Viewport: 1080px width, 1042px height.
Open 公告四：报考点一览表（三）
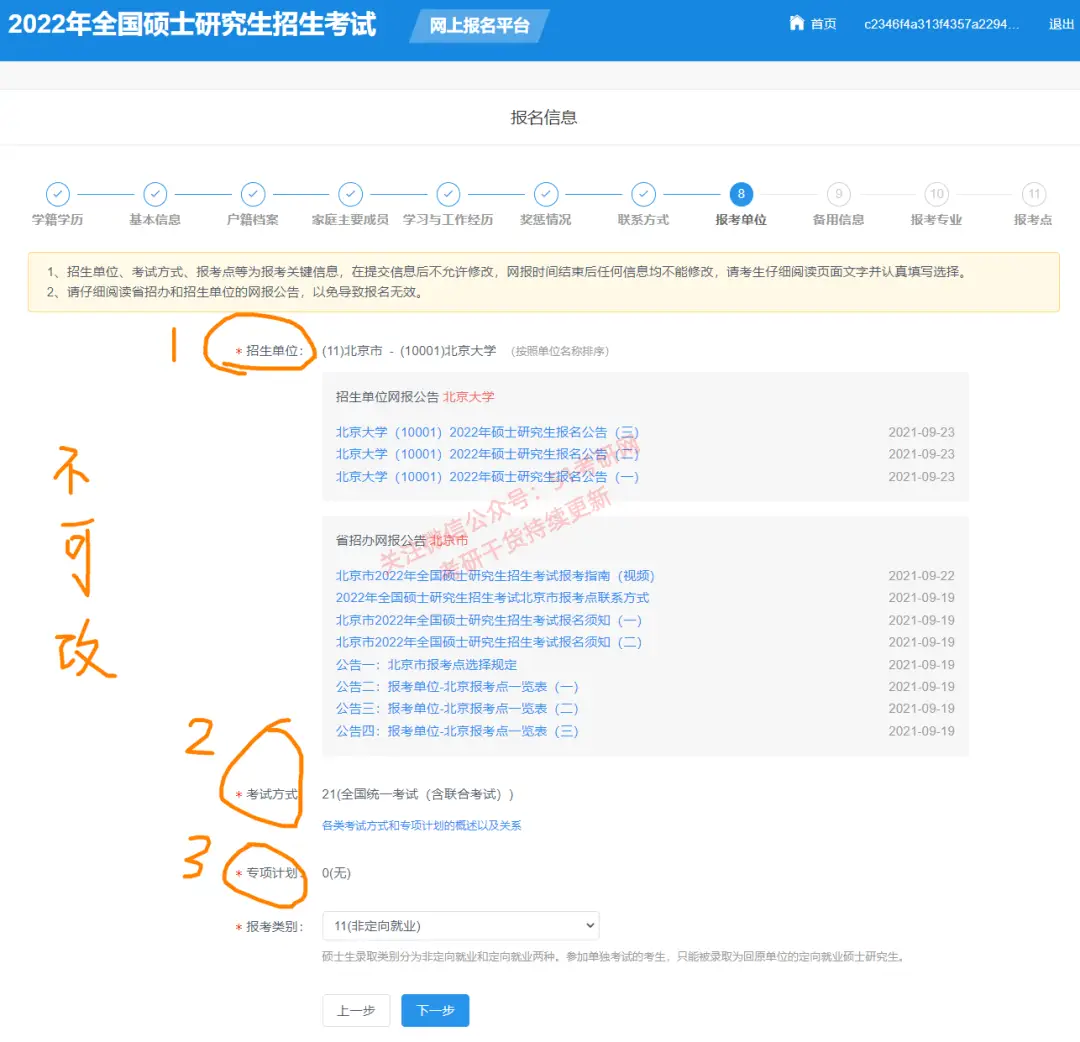pos(457,731)
